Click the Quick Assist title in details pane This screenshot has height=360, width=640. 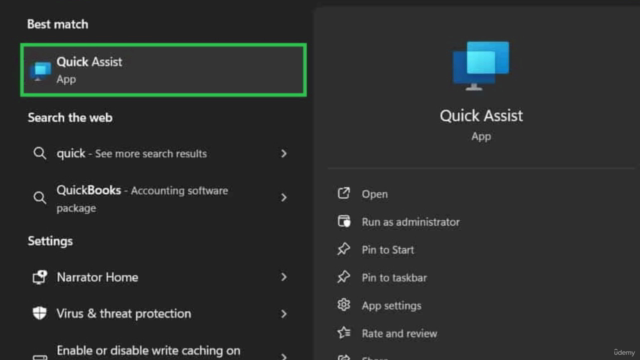(x=481, y=116)
